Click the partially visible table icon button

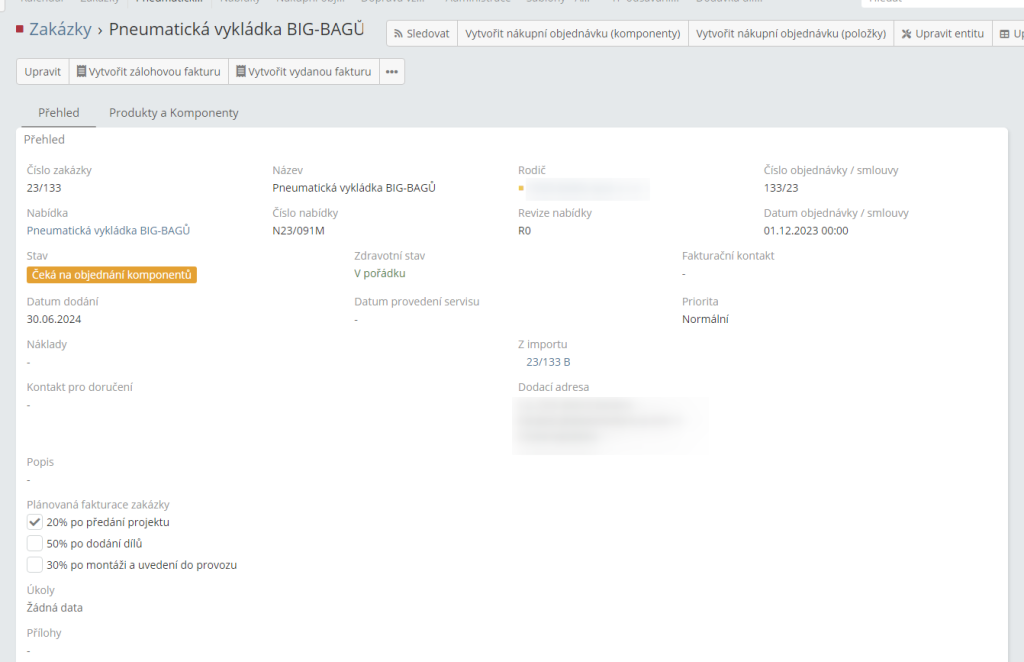coord(1008,34)
